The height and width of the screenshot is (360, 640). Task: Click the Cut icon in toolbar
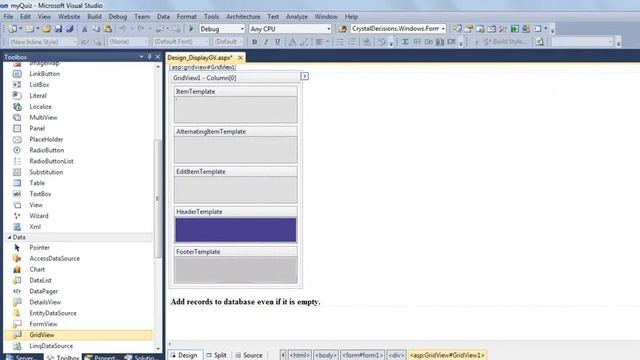84,29
